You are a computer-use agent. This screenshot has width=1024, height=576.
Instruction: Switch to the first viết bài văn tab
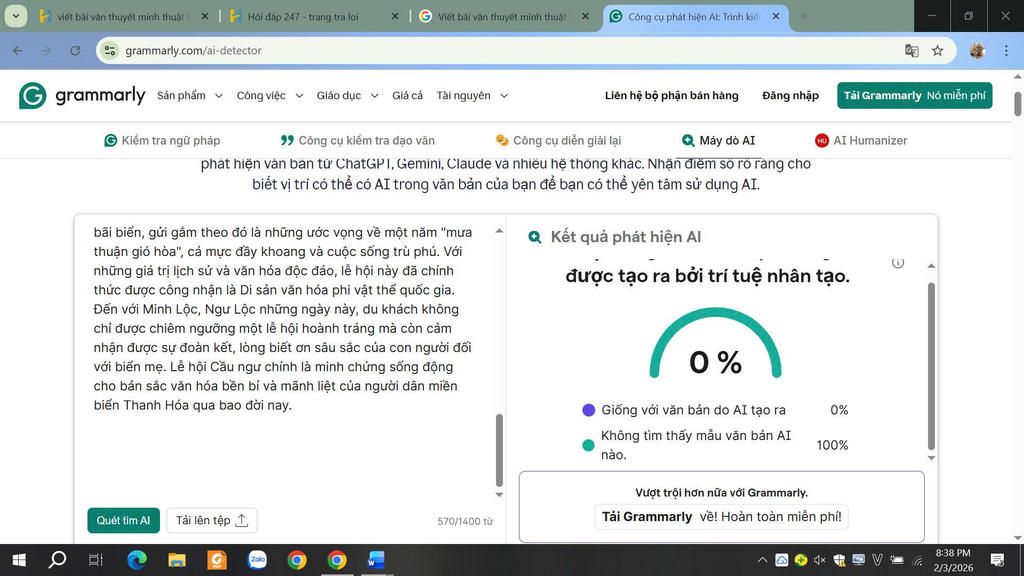click(x=123, y=16)
